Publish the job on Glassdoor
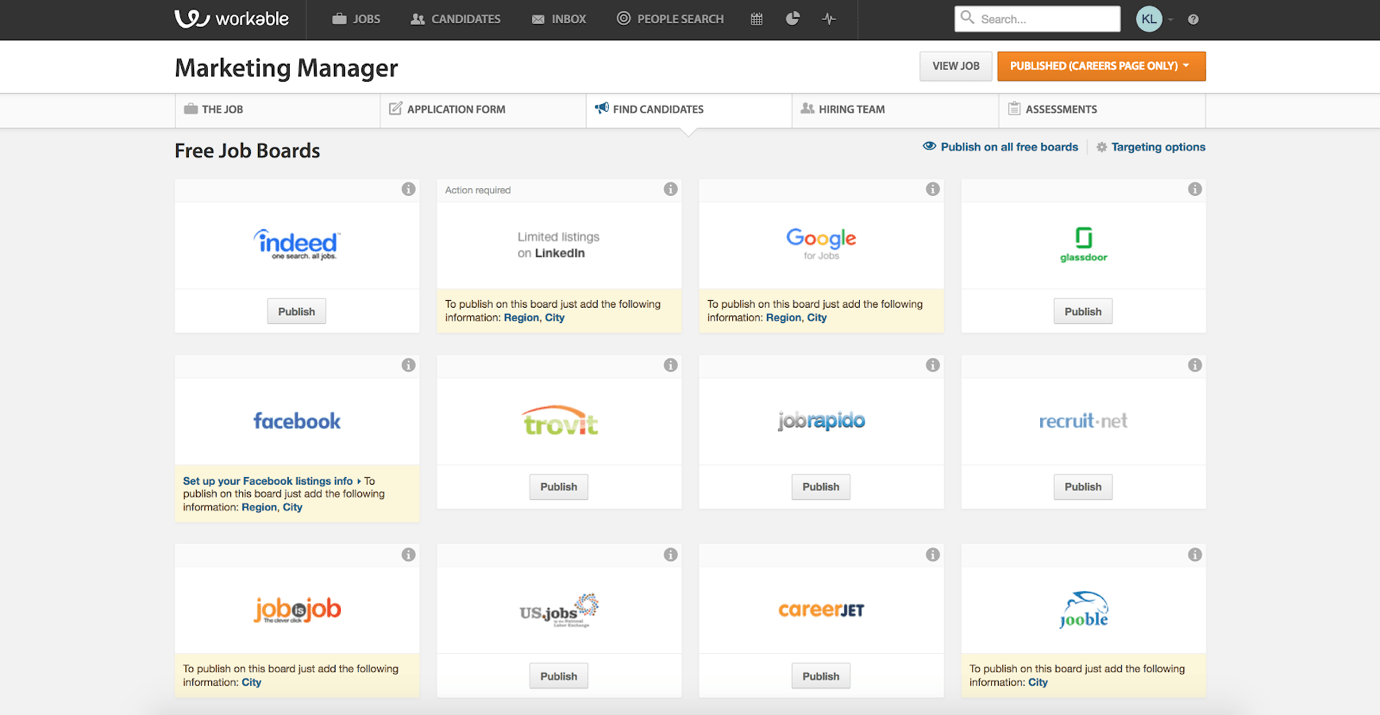 point(1083,312)
